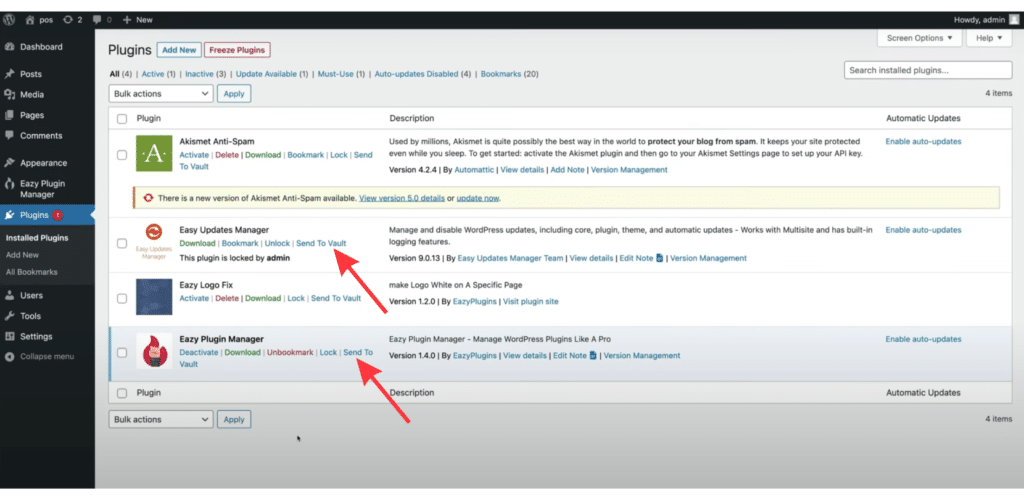1024x496 pixels.
Task: Click the plus New icon in admin bar
Action: click(127, 20)
